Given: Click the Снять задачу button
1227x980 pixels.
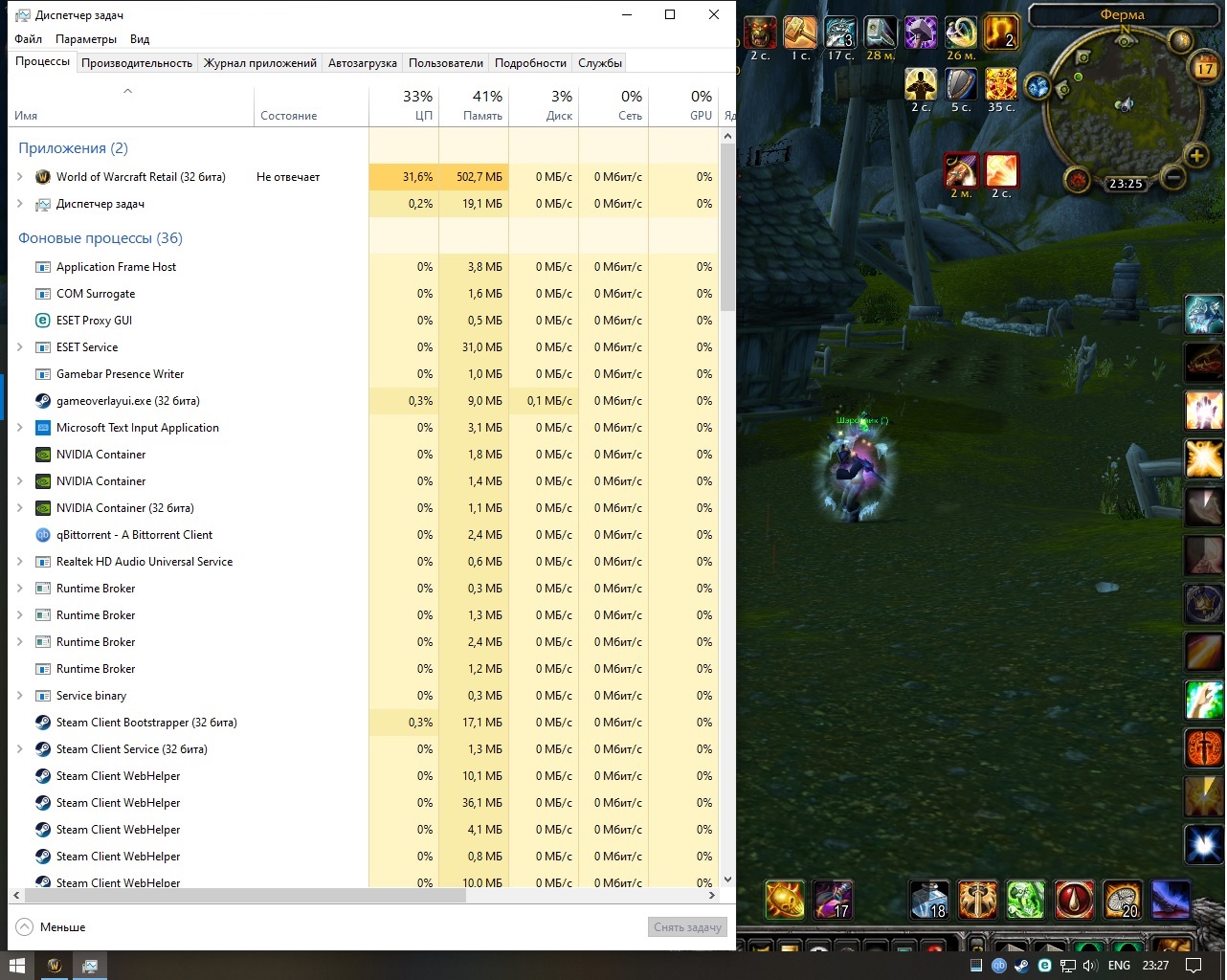Looking at the screenshot, I should (687, 927).
